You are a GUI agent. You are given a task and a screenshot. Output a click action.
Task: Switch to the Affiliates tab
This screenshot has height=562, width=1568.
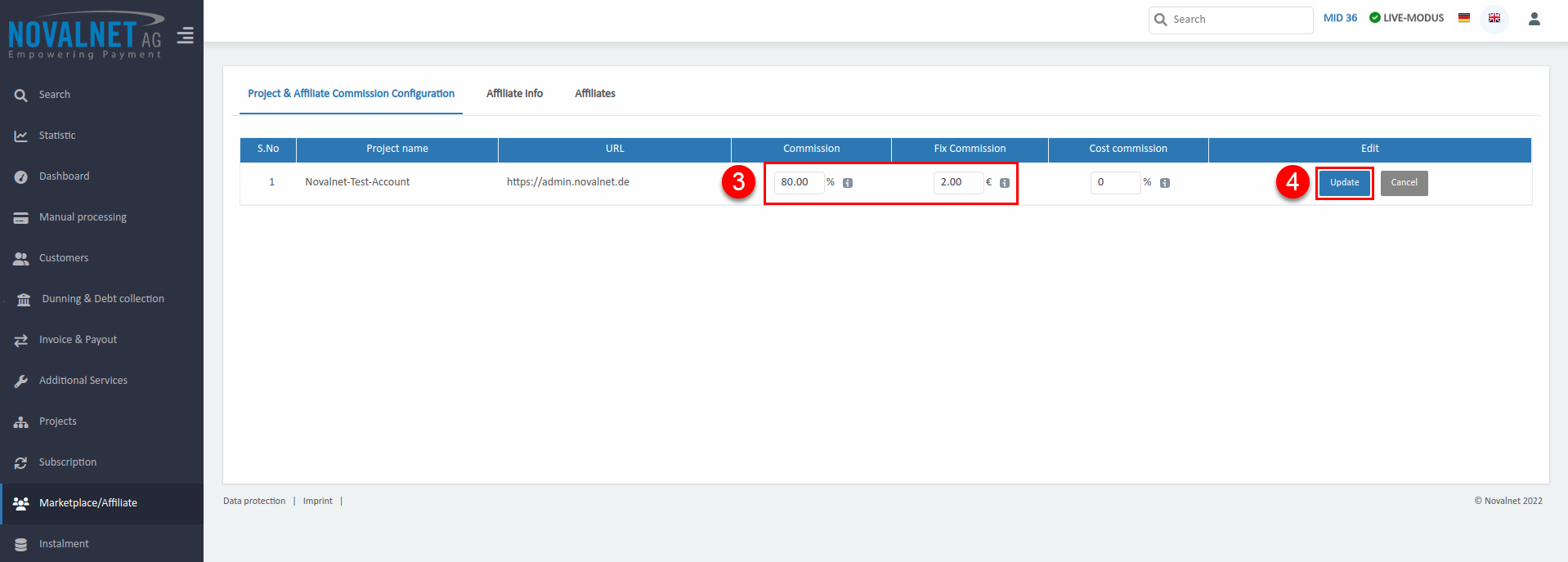pyautogui.click(x=594, y=94)
